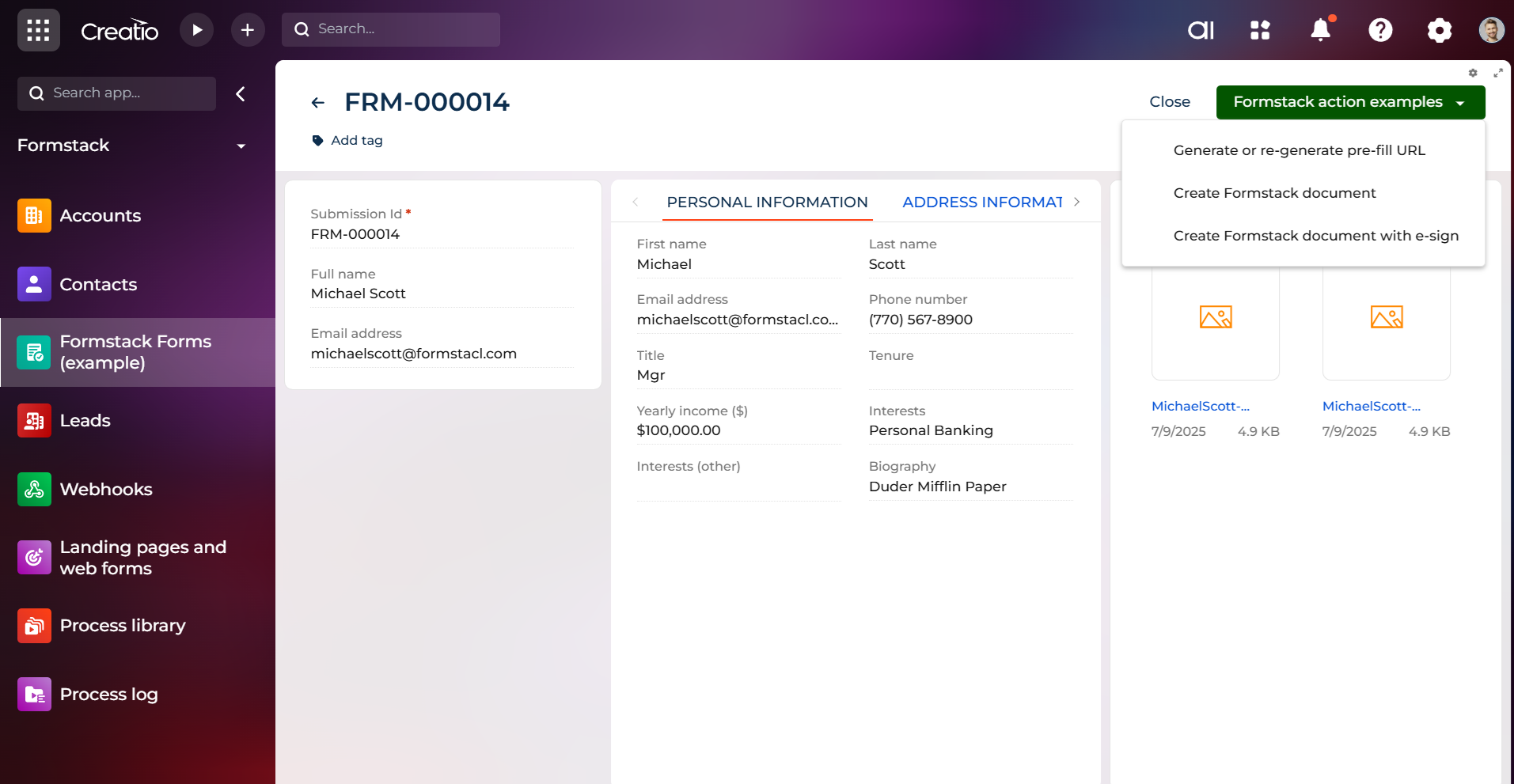The width and height of the screenshot is (1514, 784).
Task: Open the second MichaelScott file link
Action: 1372,407
